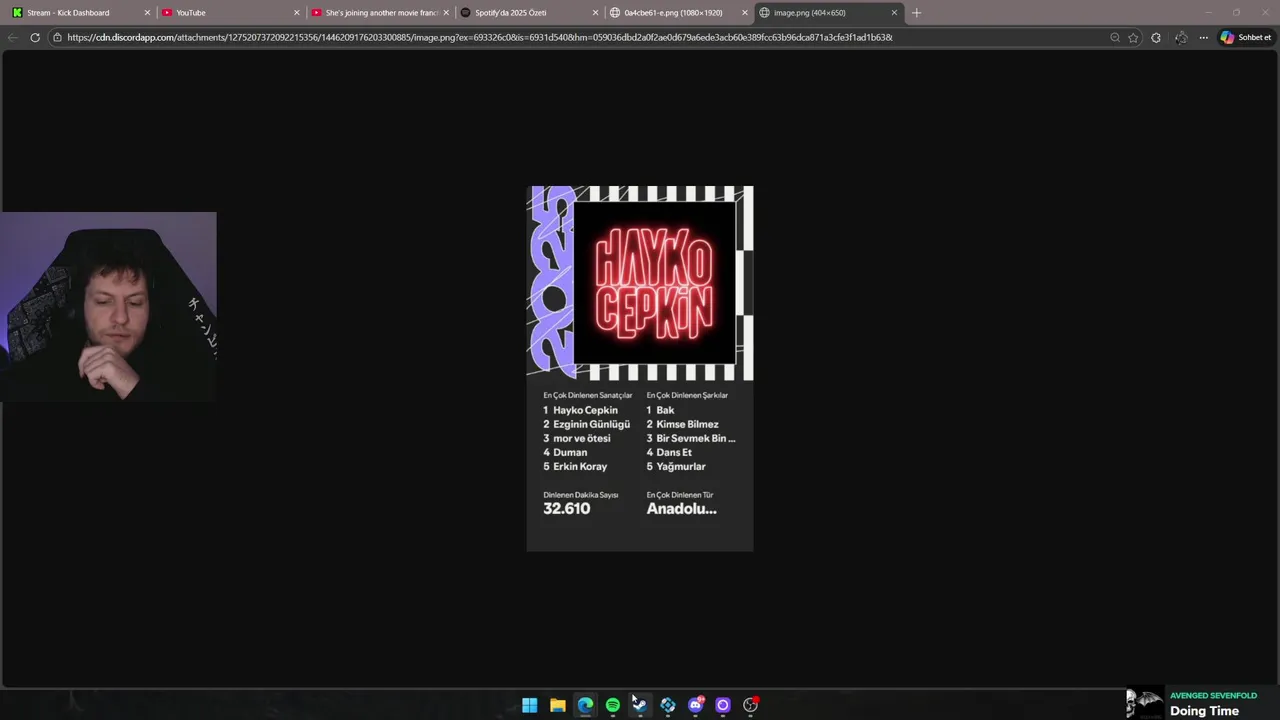This screenshot has height=720, width=1280.
Task: Click the webcam overlay
Action: pyautogui.click(x=108, y=307)
